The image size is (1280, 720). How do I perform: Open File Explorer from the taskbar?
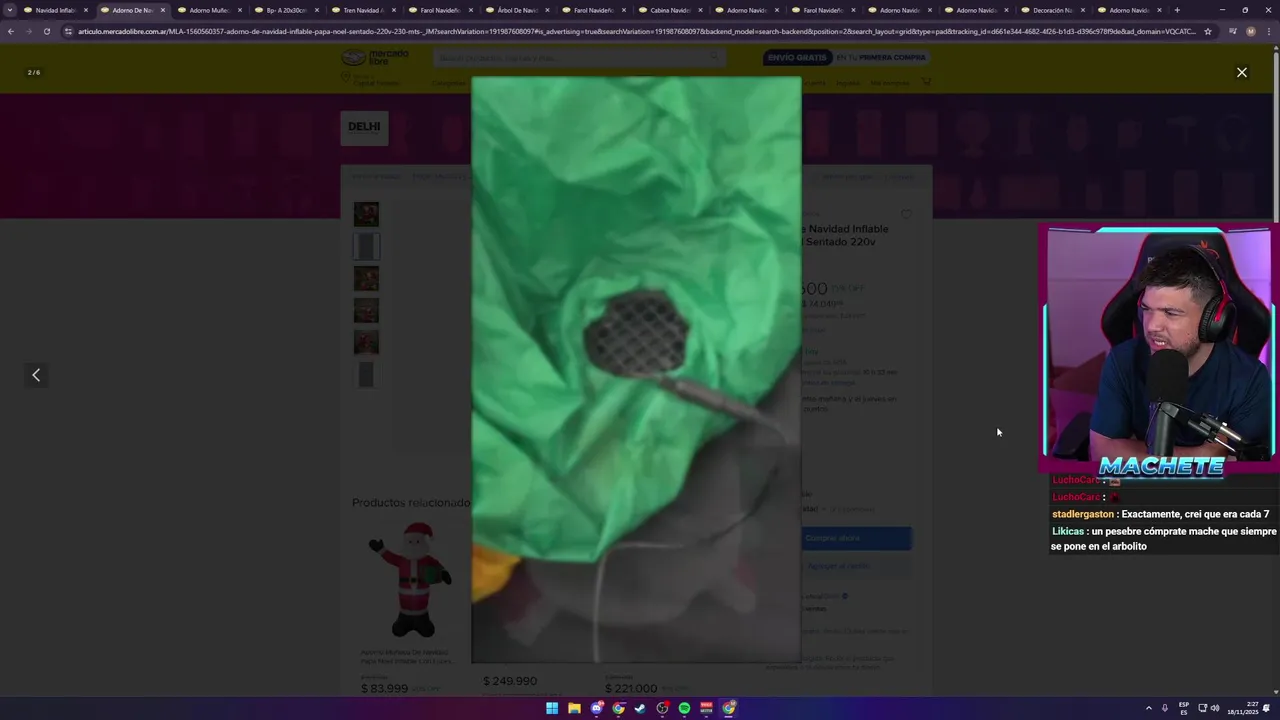click(574, 708)
